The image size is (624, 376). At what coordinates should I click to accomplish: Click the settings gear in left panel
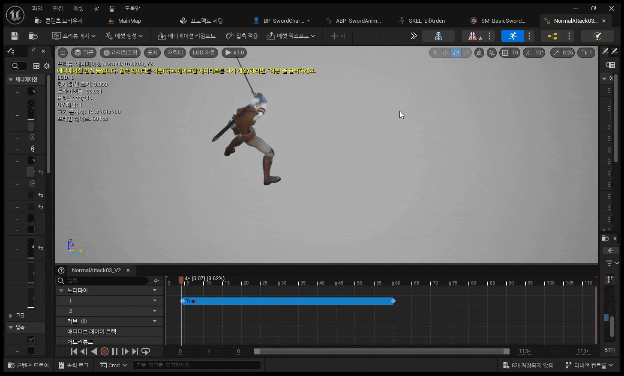coord(47,66)
